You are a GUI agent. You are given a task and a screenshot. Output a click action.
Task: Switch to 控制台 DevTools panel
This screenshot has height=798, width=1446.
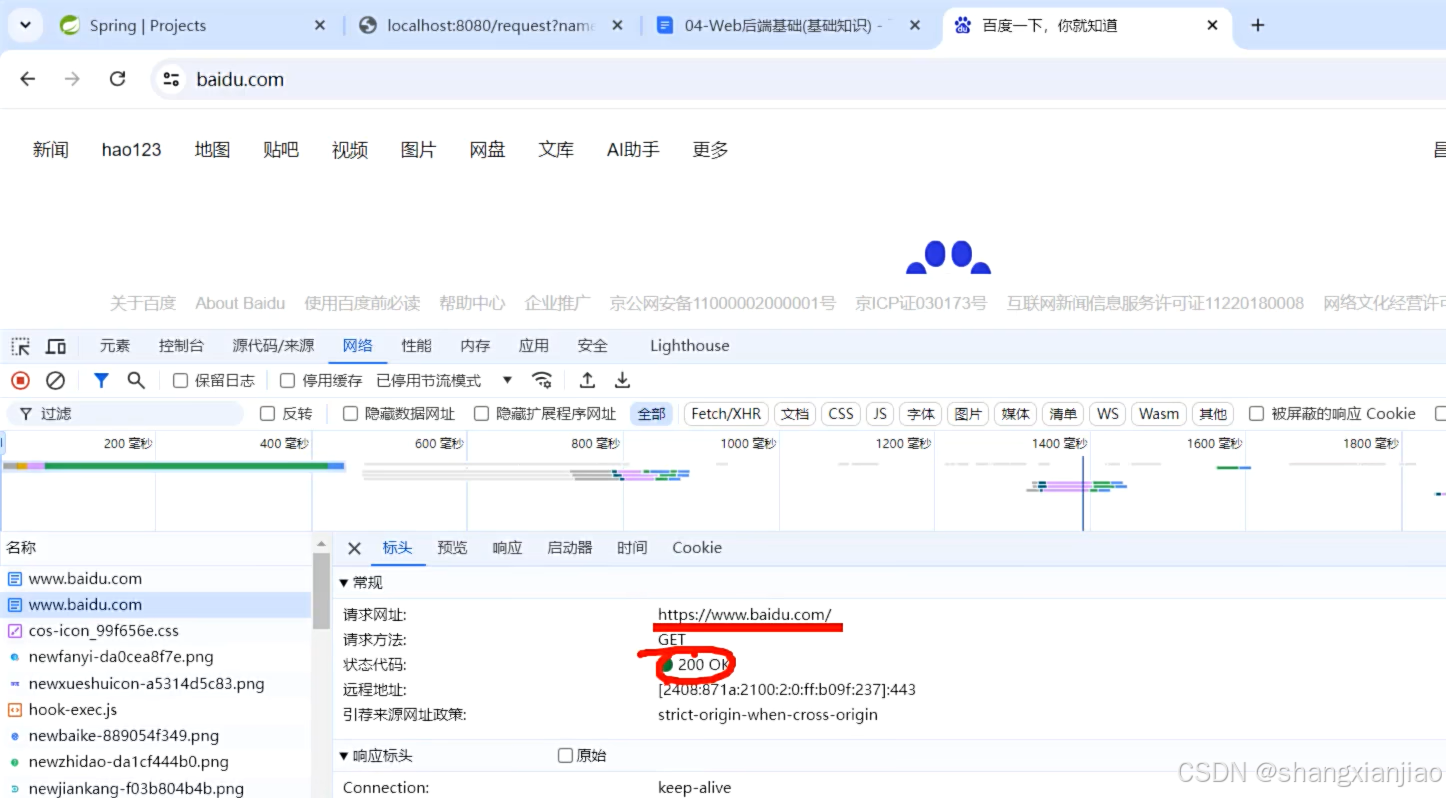181,346
